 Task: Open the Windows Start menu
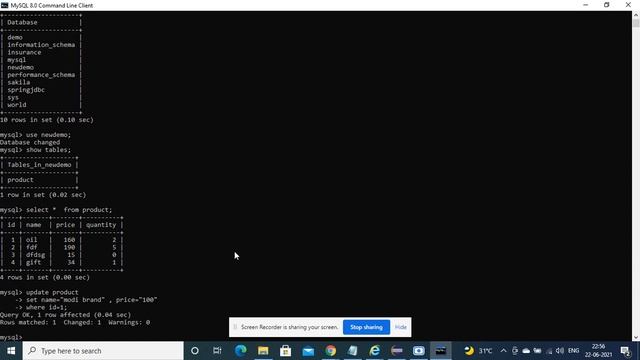(x=11, y=351)
